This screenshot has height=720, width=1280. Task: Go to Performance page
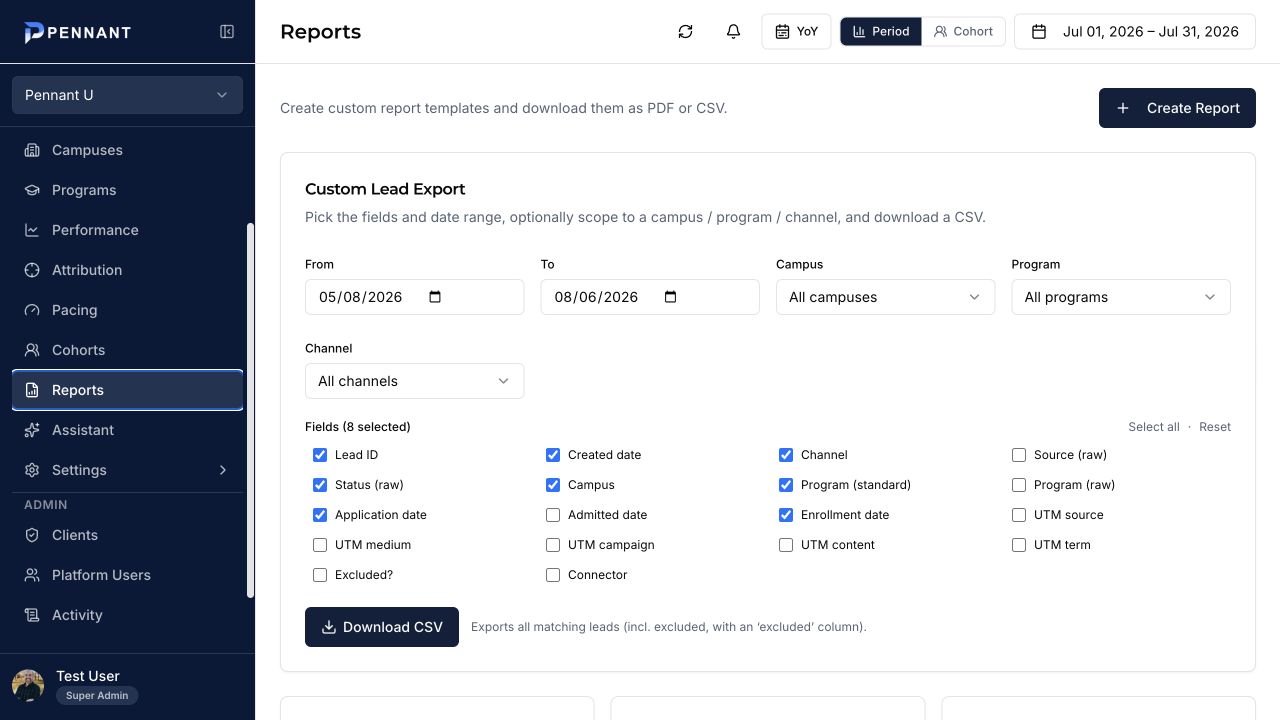click(127, 230)
